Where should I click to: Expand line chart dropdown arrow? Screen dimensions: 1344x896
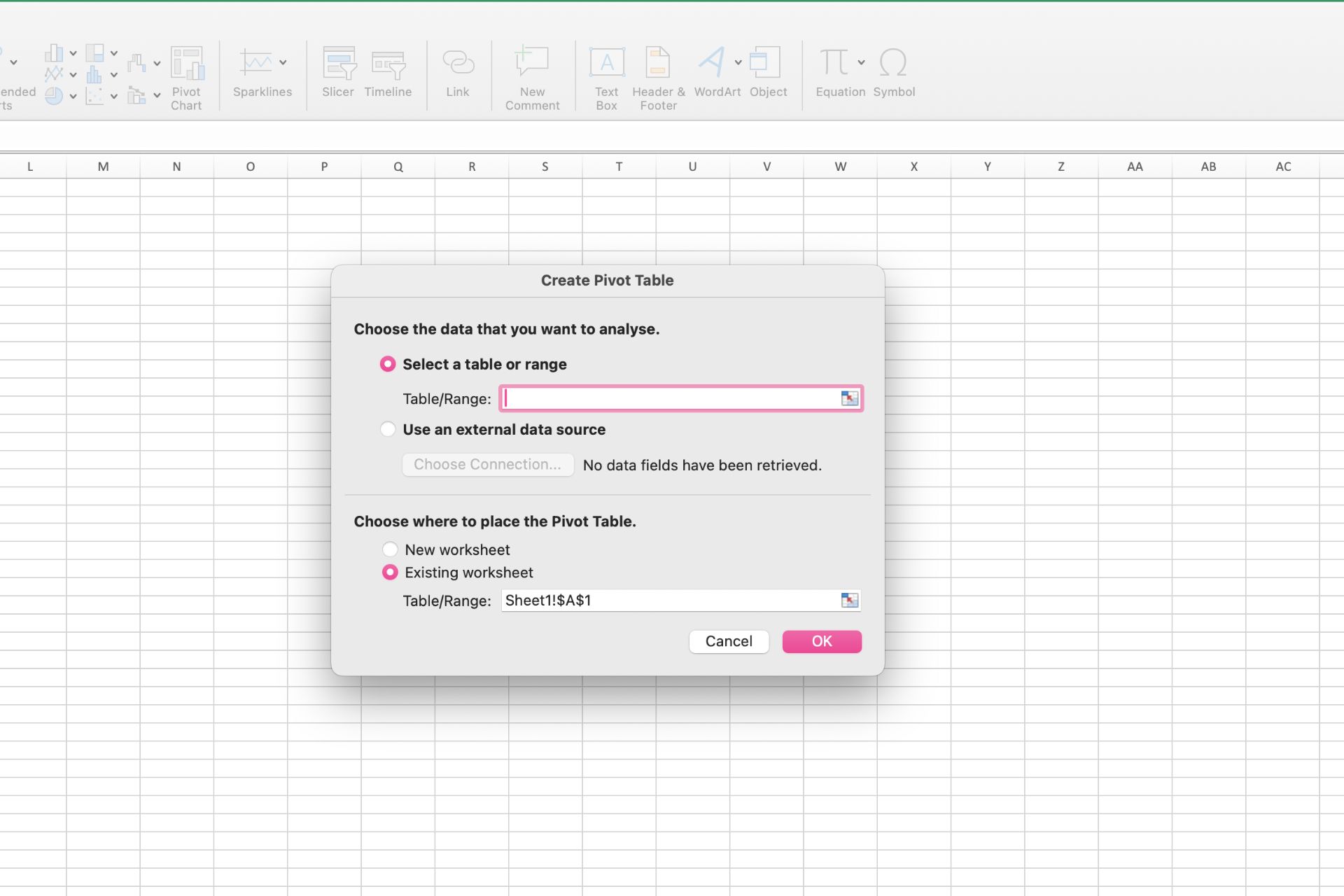click(x=73, y=75)
